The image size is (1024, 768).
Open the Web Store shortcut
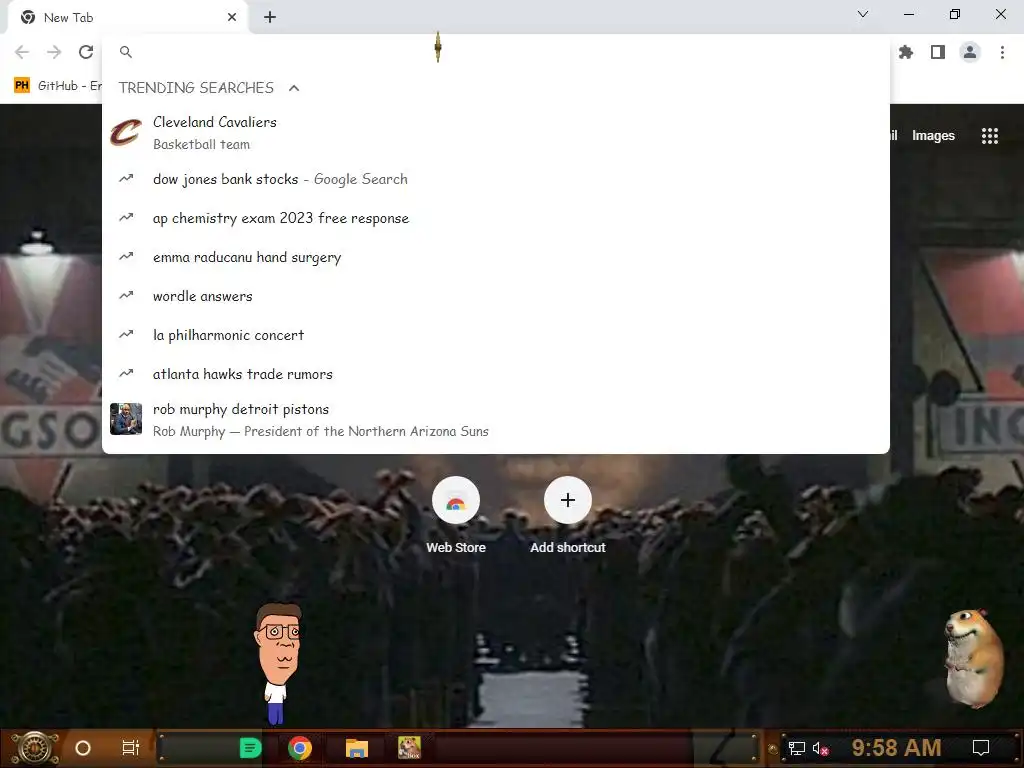point(456,516)
